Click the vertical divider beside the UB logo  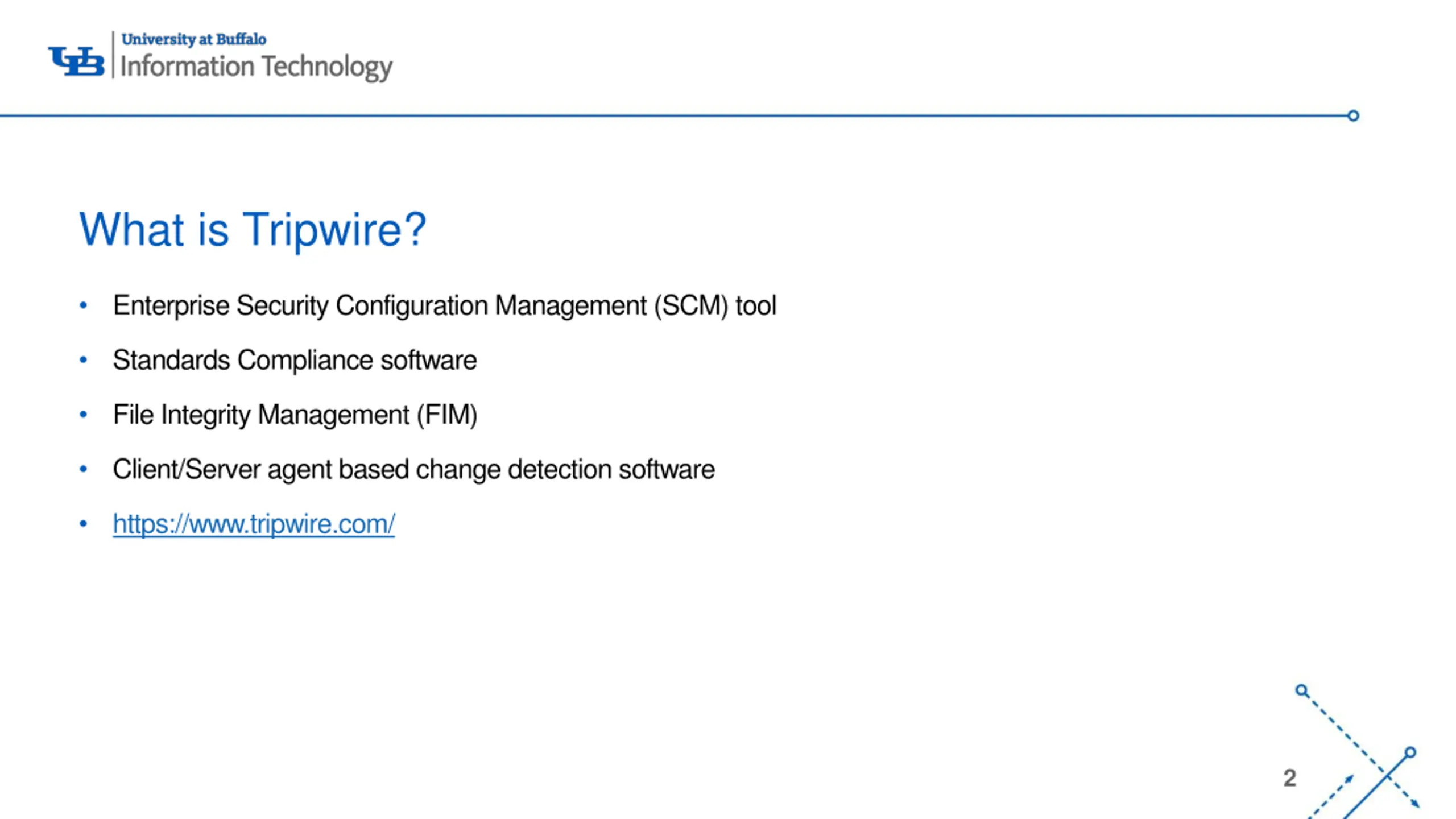pyautogui.click(x=113, y=55)
